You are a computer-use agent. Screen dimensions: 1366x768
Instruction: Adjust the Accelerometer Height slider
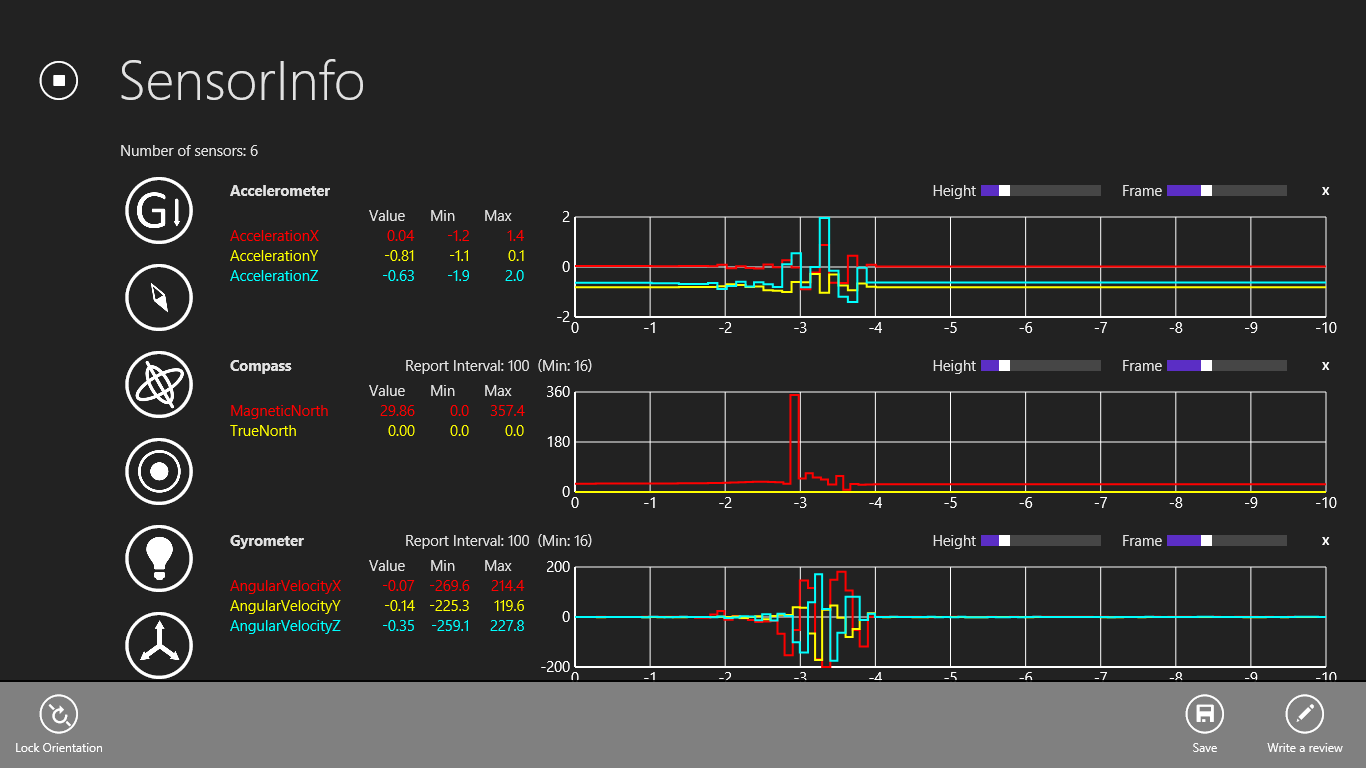1005,190
